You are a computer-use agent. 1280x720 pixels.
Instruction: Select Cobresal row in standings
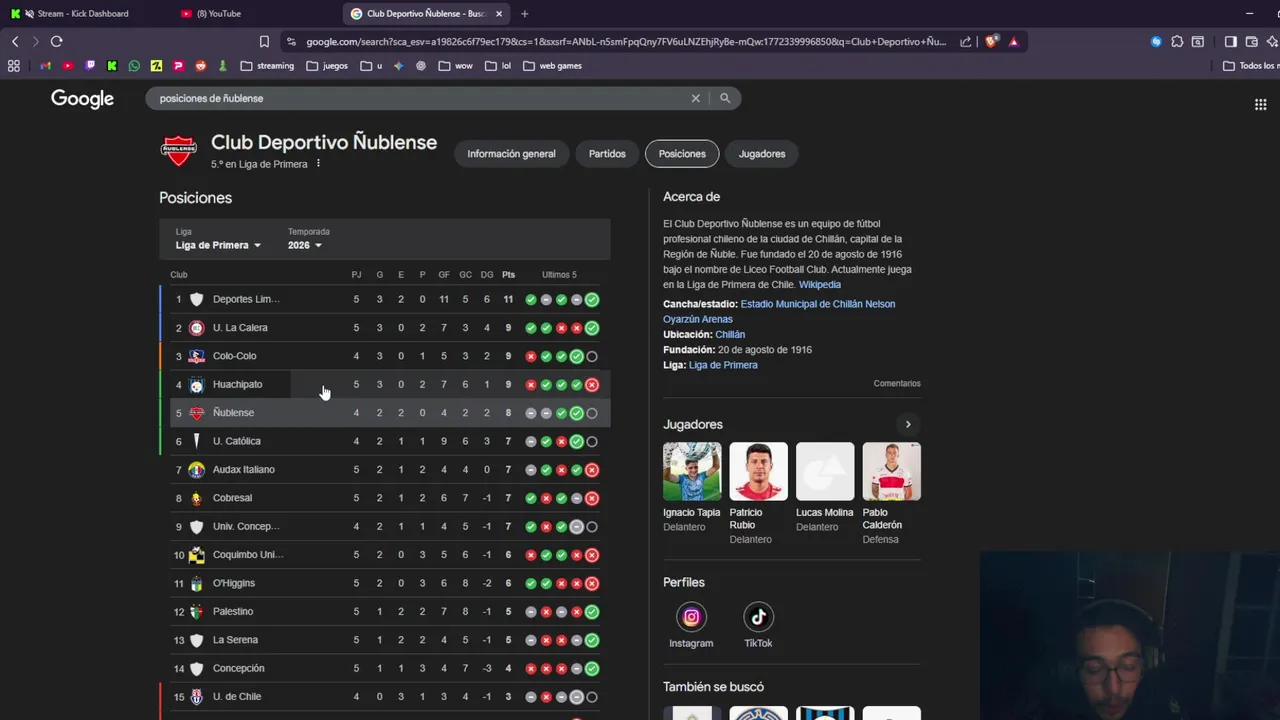385,498
